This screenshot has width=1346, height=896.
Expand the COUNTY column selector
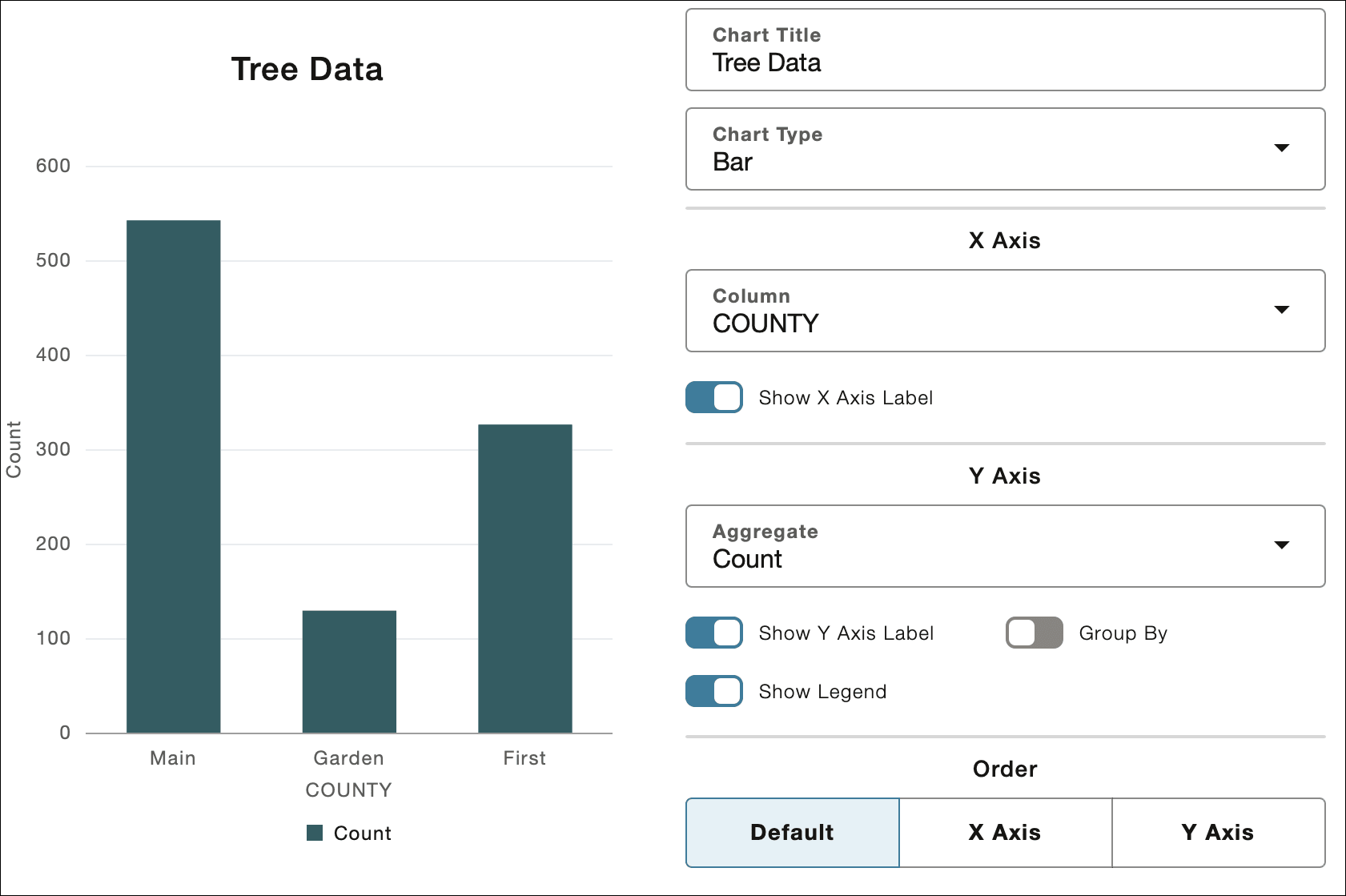1006,310
